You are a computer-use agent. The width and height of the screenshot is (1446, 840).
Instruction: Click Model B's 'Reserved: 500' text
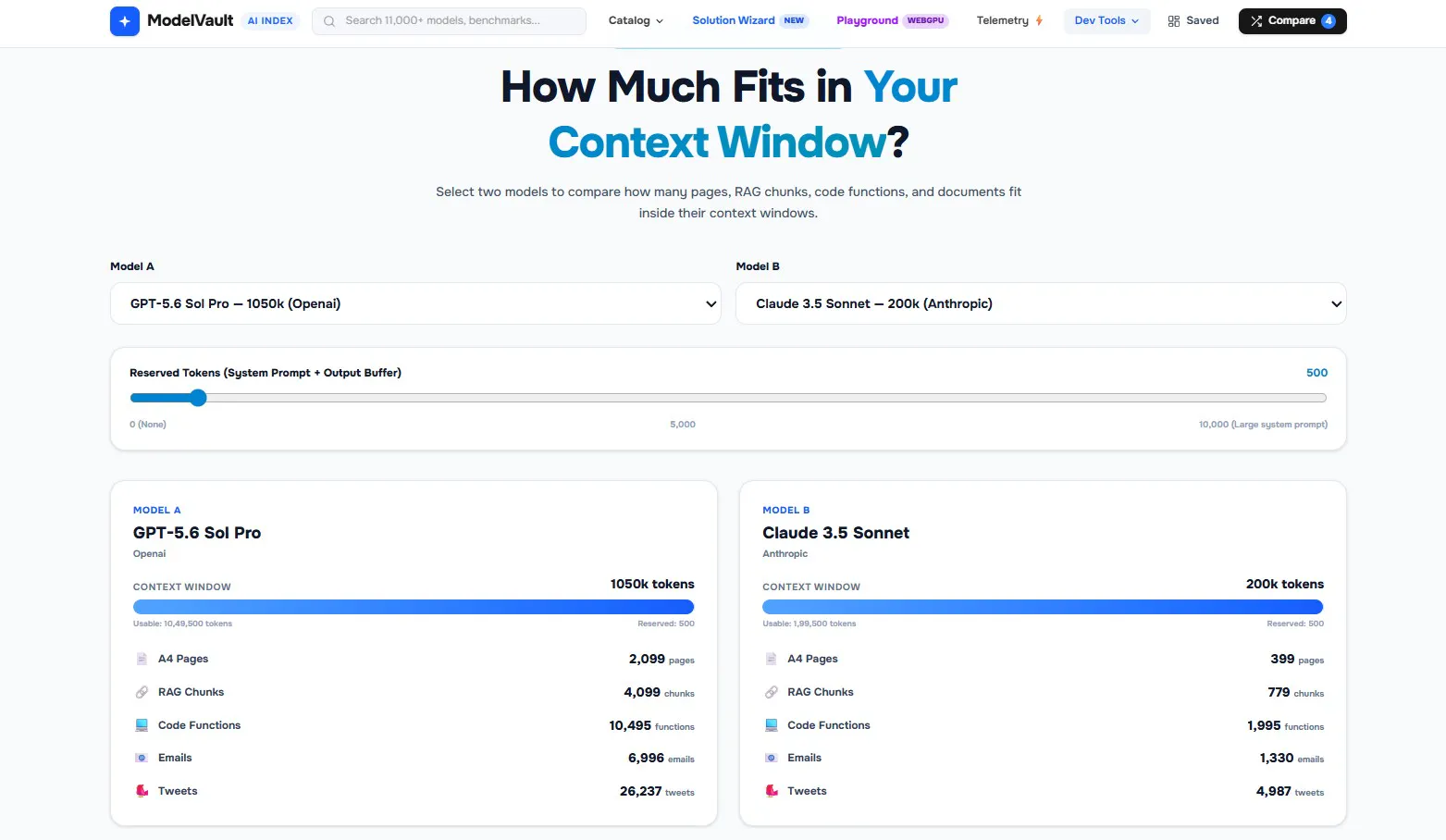point(1295,624)
